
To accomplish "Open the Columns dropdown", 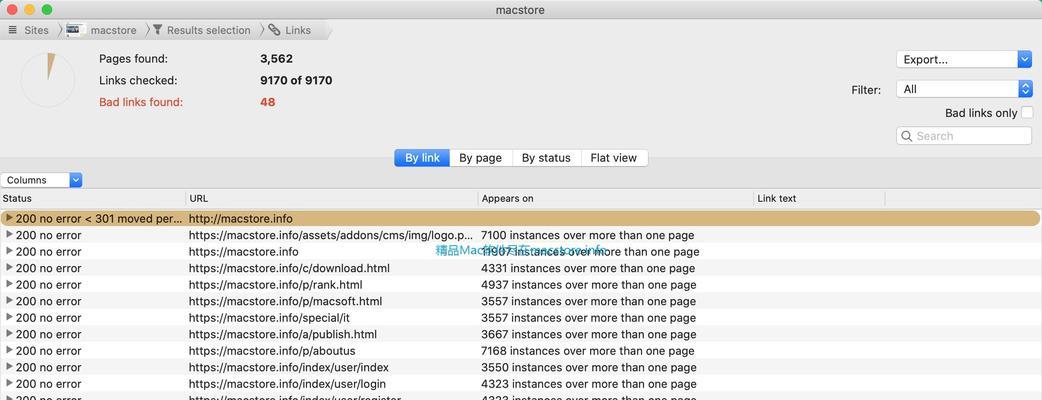I will [41, 180].
